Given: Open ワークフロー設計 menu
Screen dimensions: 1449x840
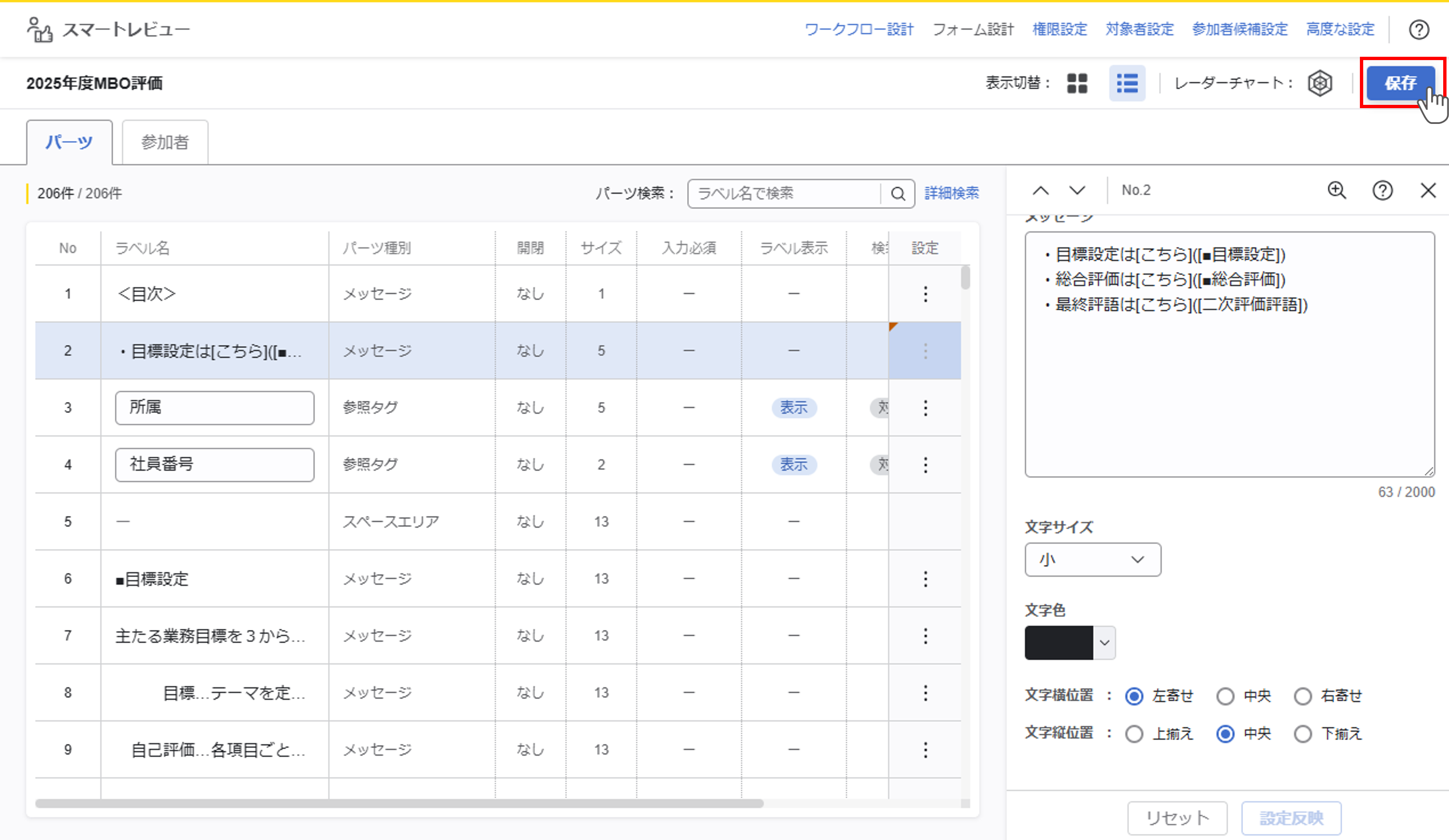Looking at the screenshot, I should point(858,29).
